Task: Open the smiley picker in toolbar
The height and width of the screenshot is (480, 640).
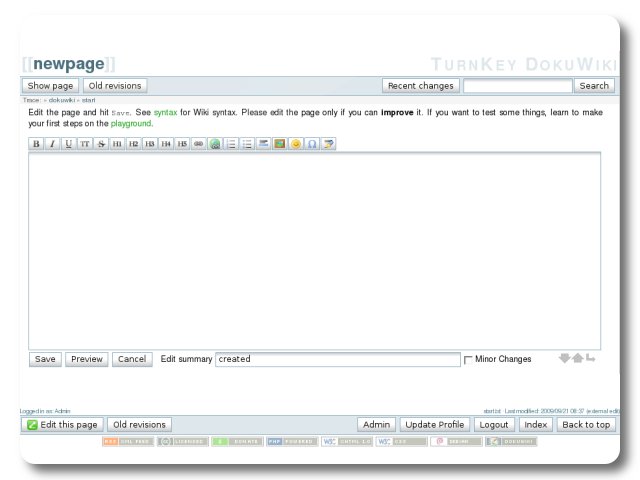Action: (x=296, y=144)
